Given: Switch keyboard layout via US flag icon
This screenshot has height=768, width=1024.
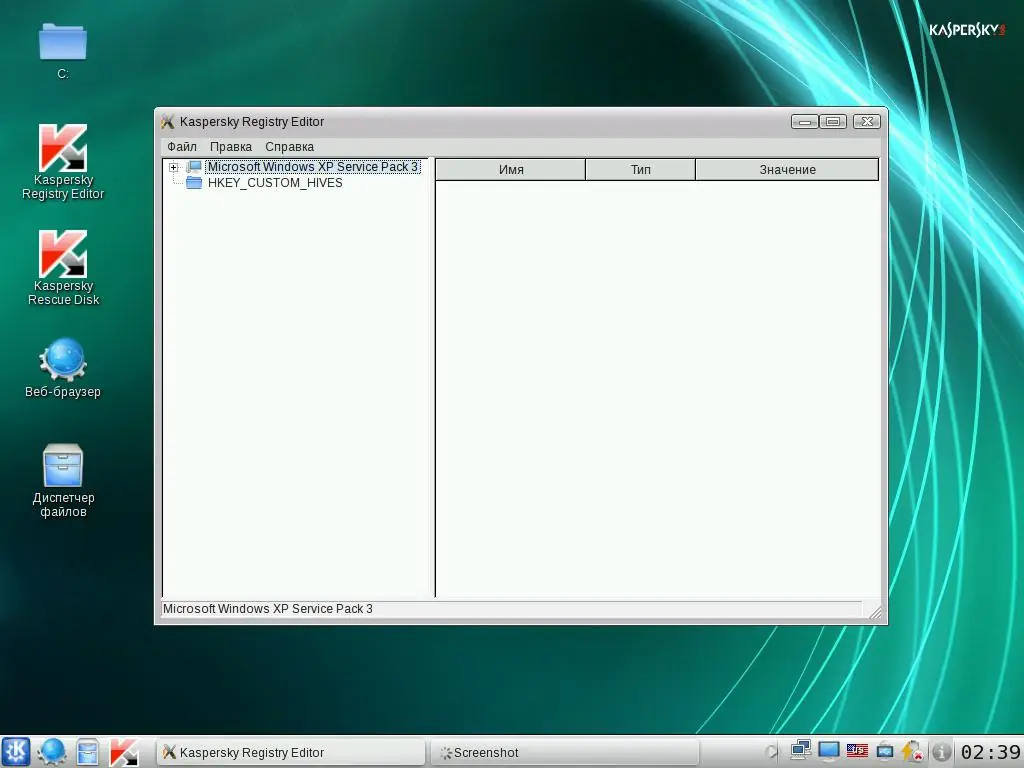Looking at the screenshot, I should (857, 751).
